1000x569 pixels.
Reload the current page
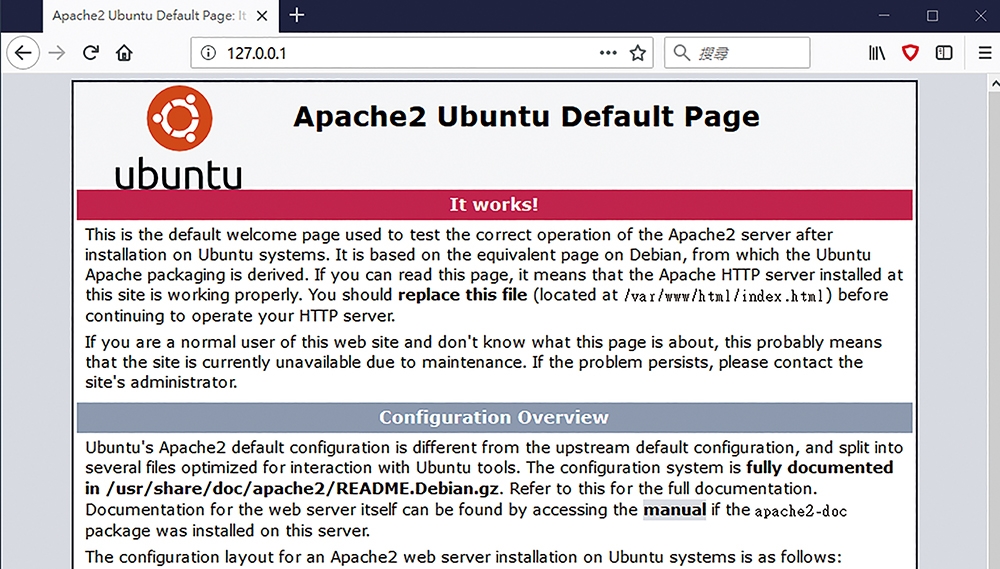[x=91, y=53]
